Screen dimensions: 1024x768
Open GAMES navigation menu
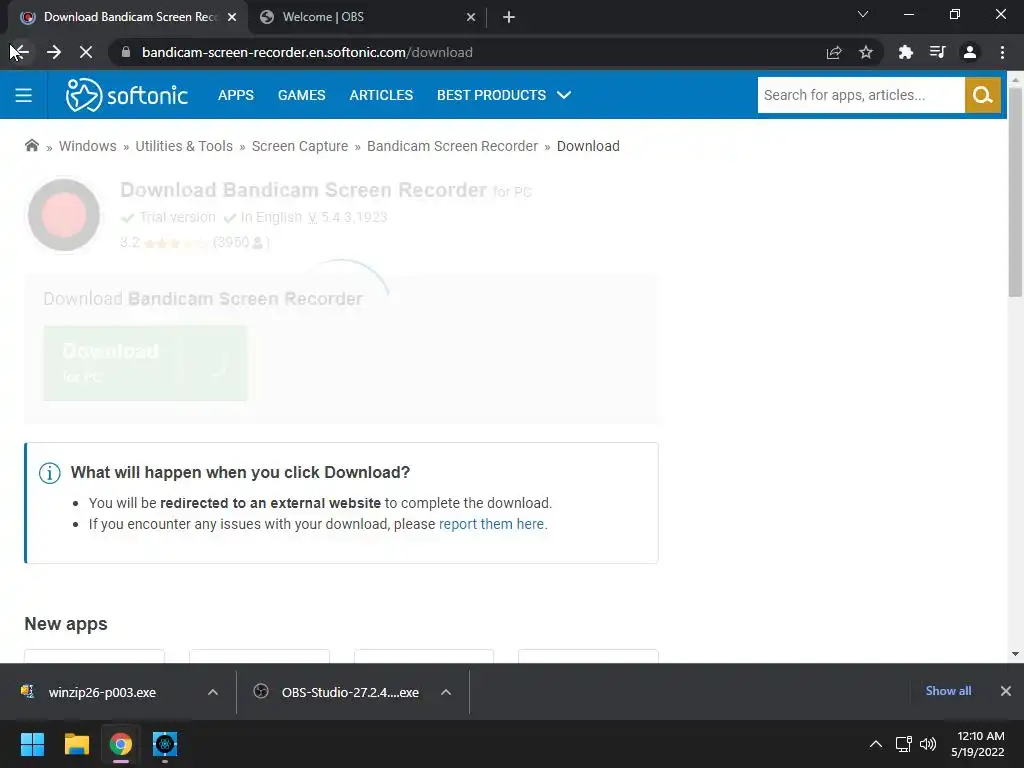click(x=302, y=95)
